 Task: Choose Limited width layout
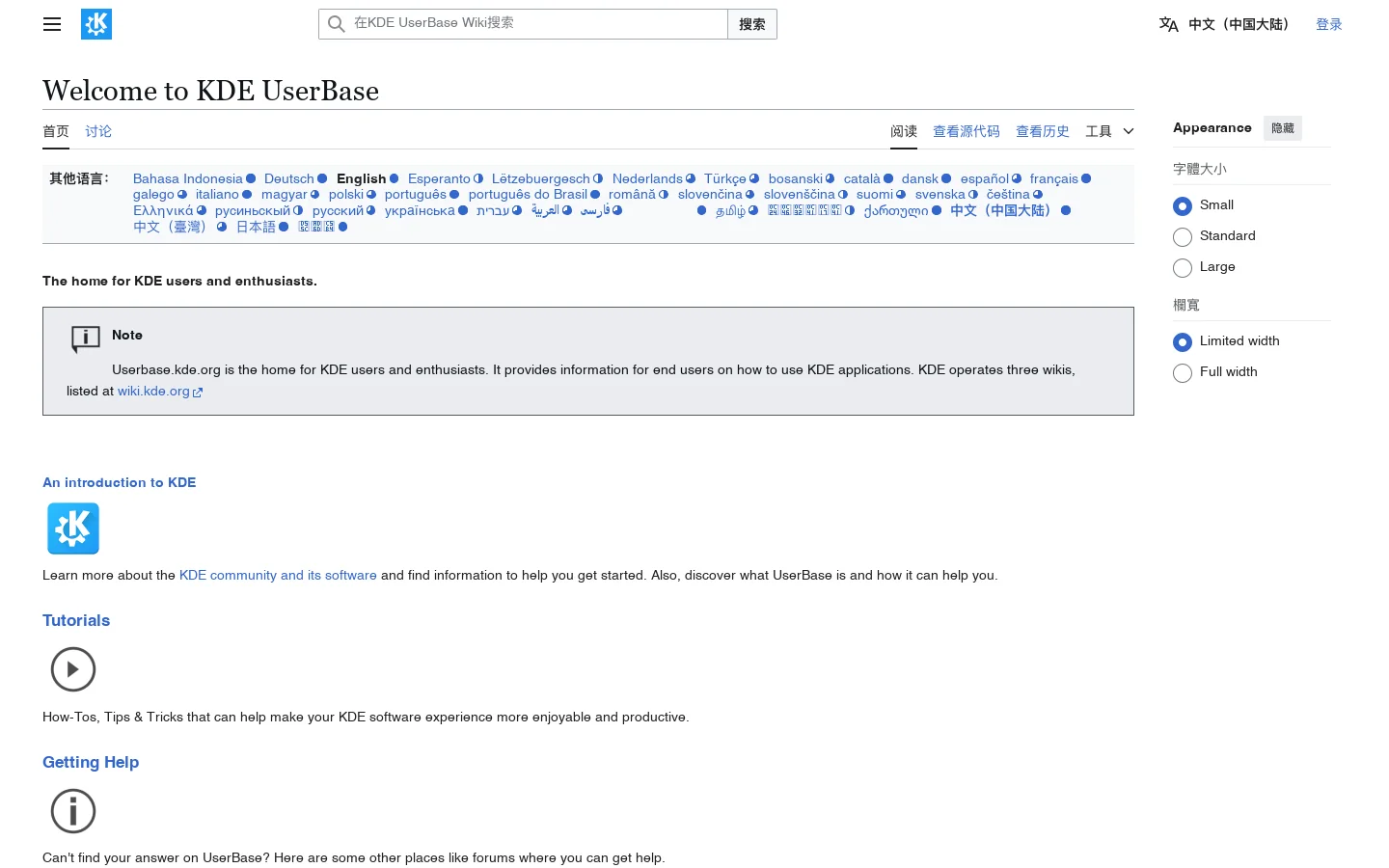tap(1183, 341)
